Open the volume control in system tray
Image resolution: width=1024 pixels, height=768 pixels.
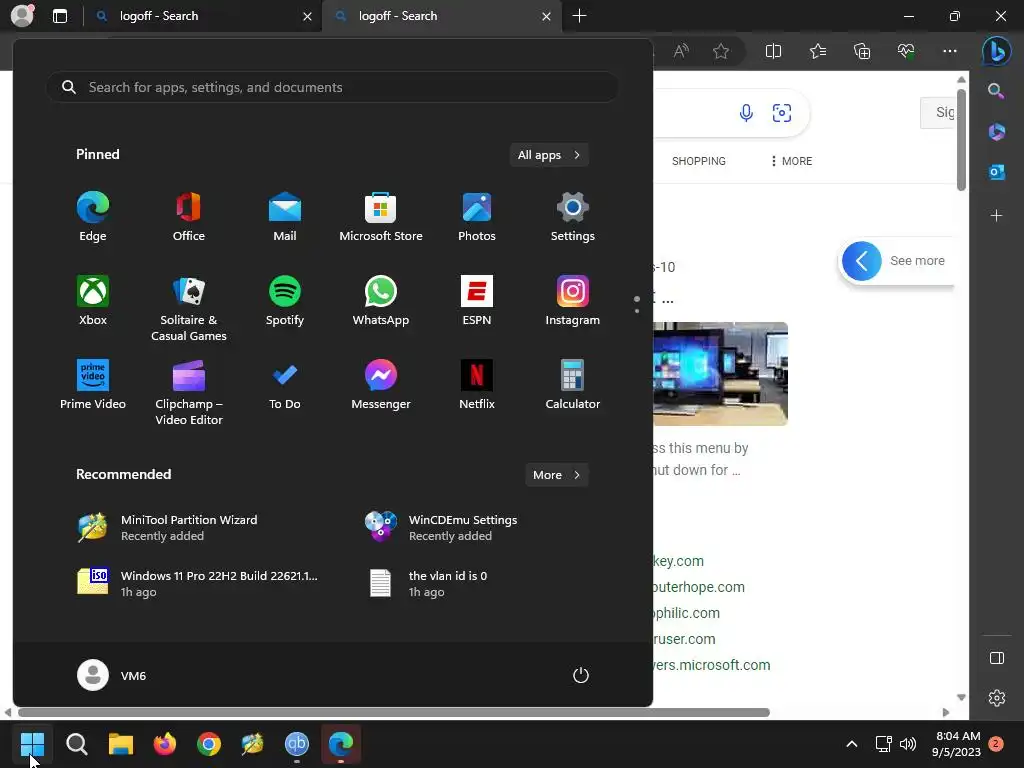pyautogui.click(x=908, y=743)
